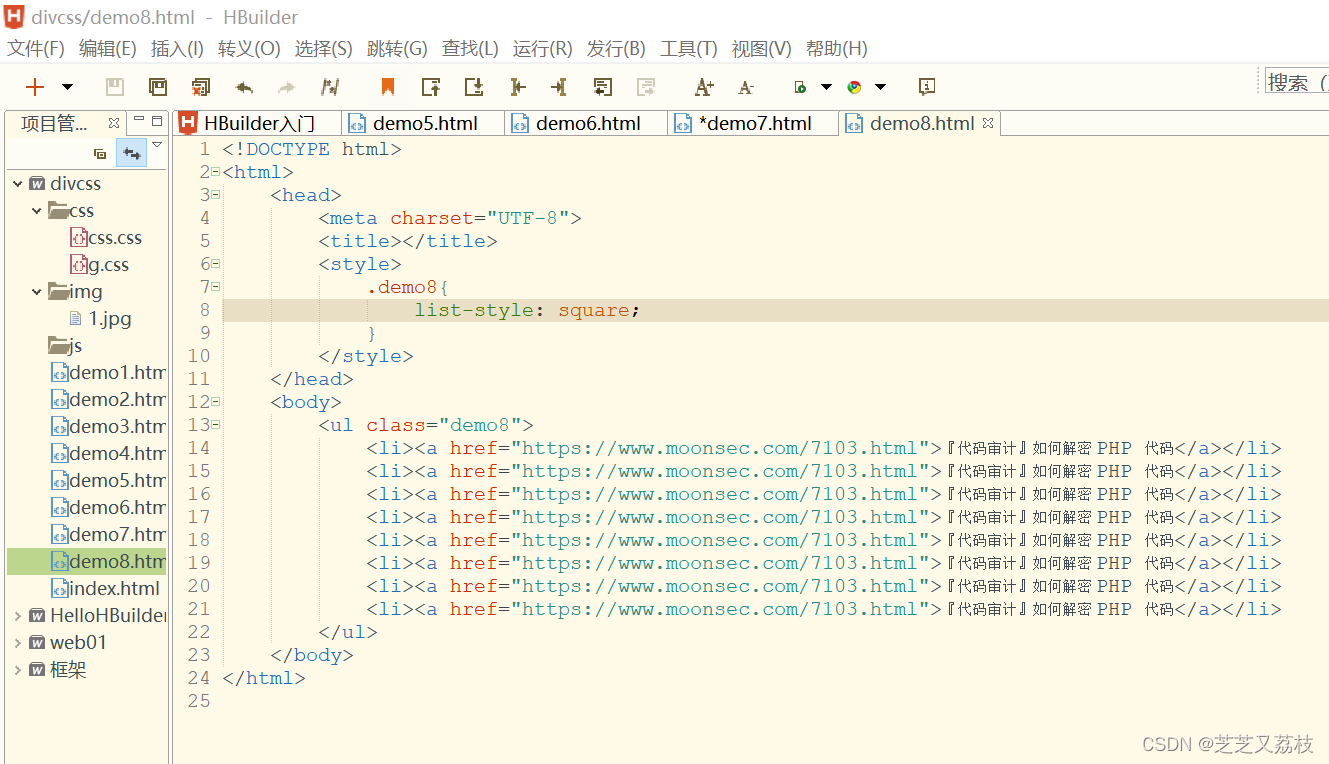Viewport: 1329px width, 764px height.
Task: Decrease font size with A- icon
Action: coord(746,88)
